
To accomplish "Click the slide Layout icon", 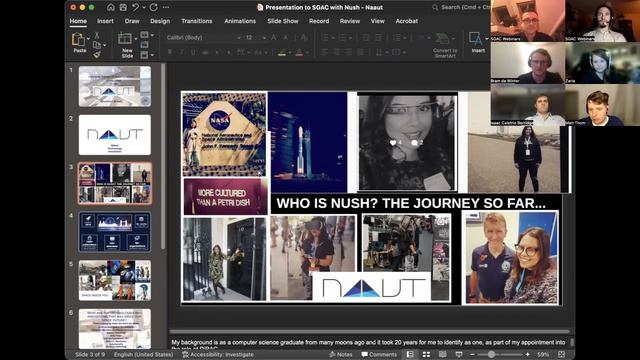I will click(x=144, y=35).
